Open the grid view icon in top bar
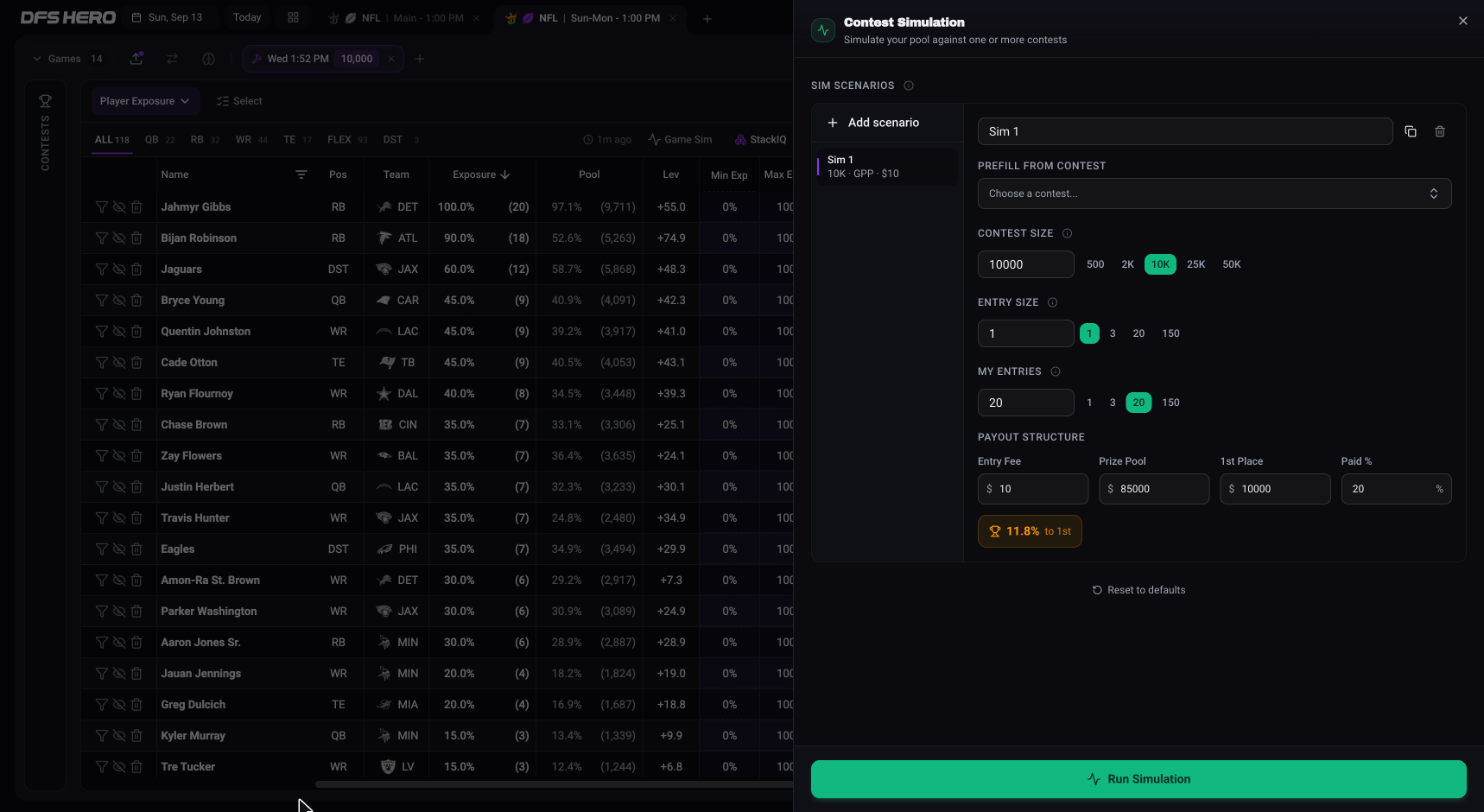The image size is (1484, 812). [x=293, y=18]
